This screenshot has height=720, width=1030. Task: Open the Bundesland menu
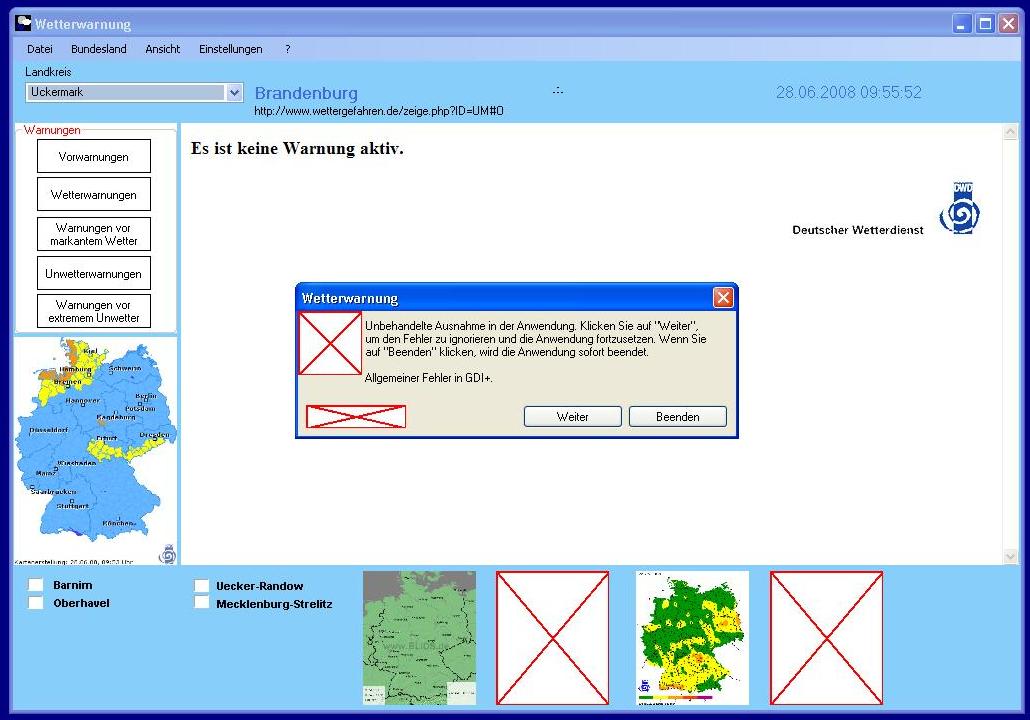pos(98,49)
